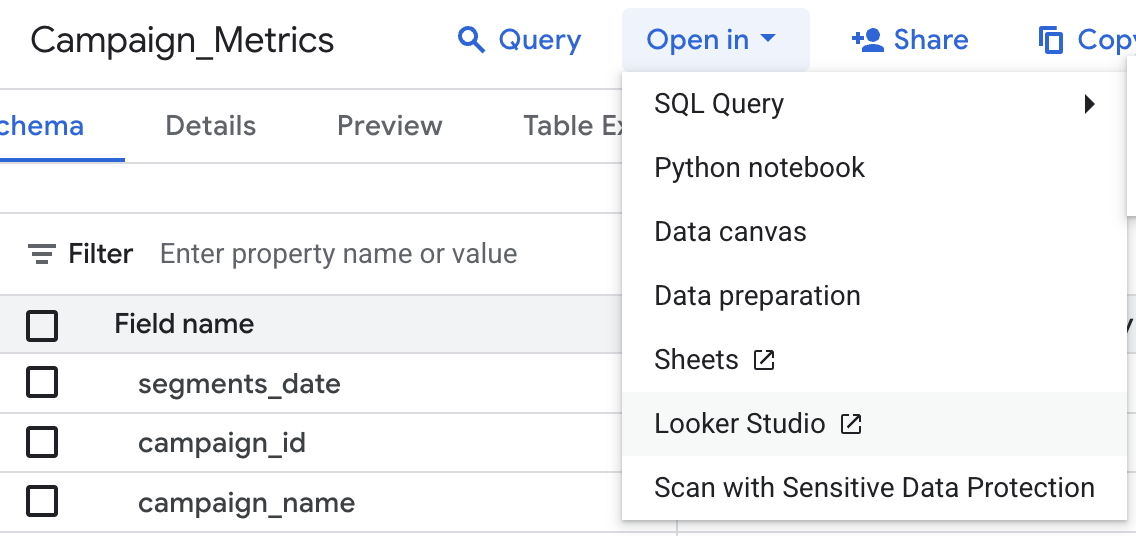Click the Filter lines icon

coord(41,254)
